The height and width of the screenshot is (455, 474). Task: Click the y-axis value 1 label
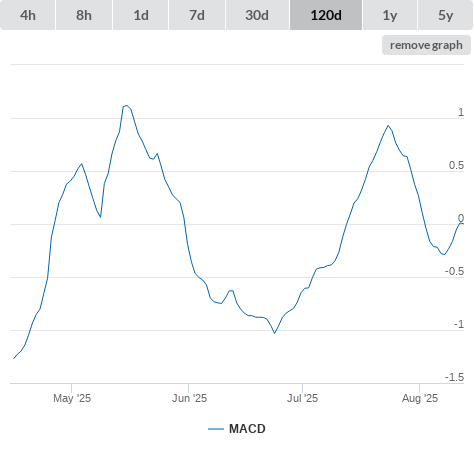coord(461,112)
